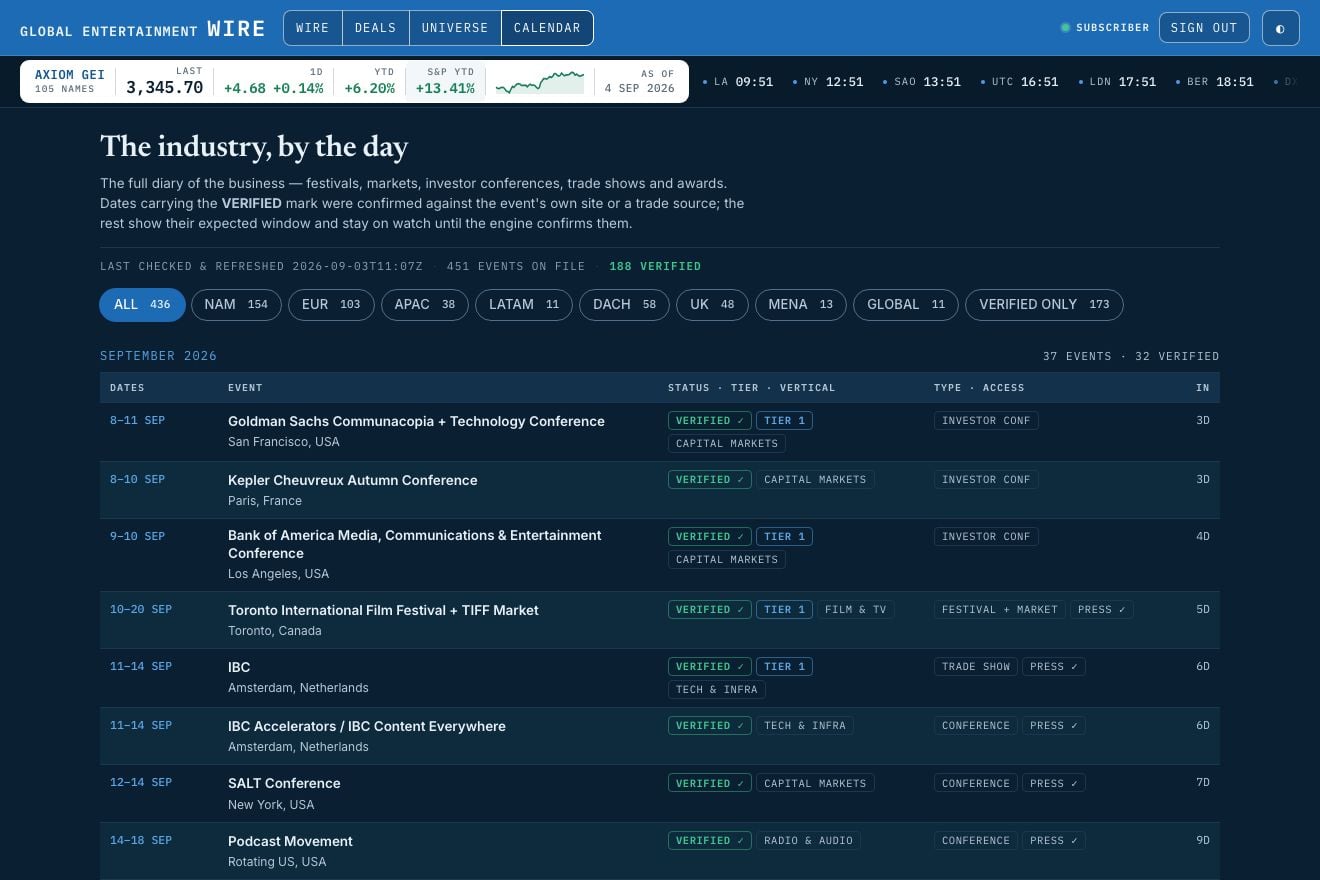Image resolution: width=1320 pixels, height=880 pixels.
Task: Enable the Verified Only filter
Action: [1044, 305]
